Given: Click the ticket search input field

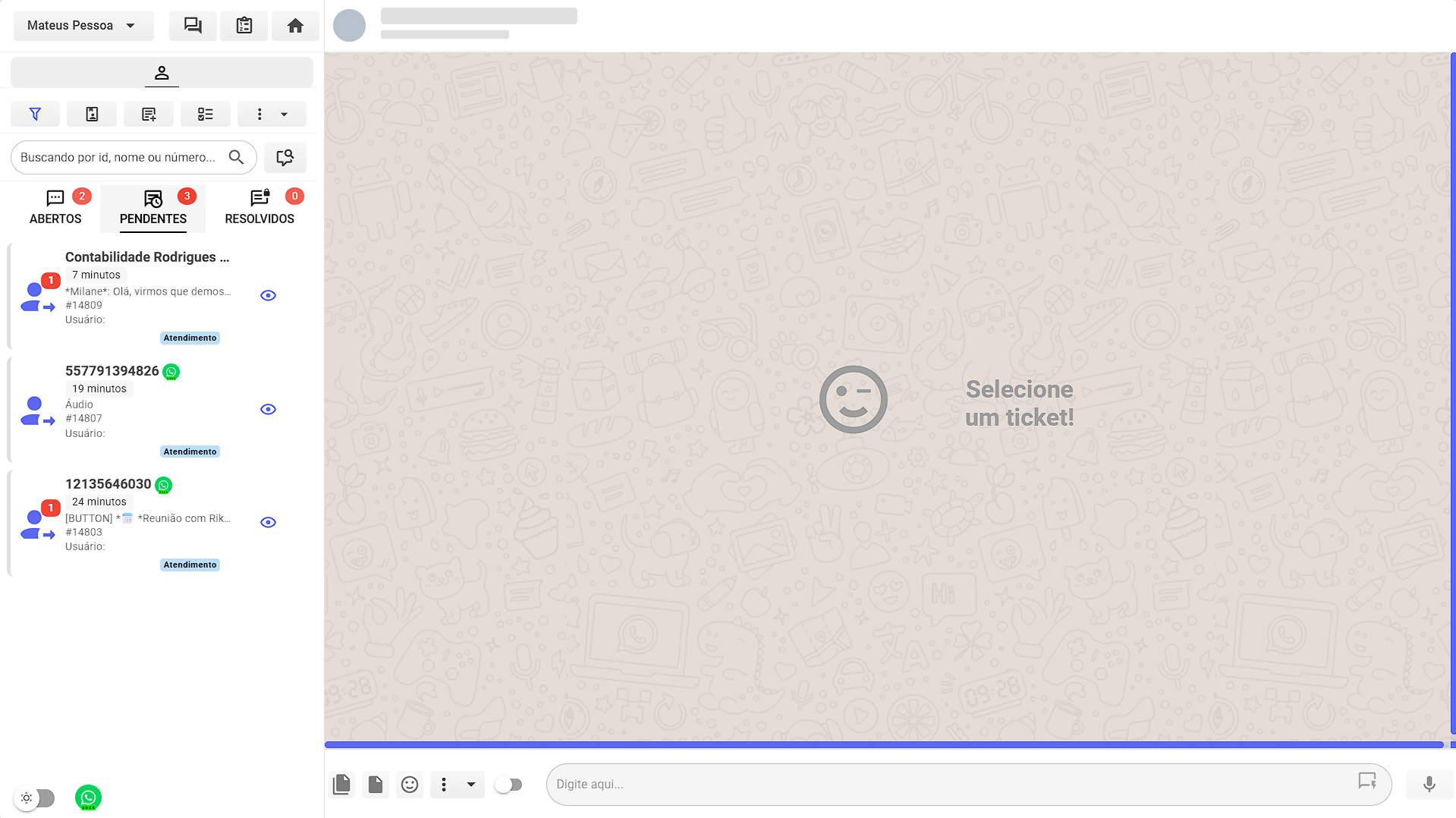Looking at the screenshot, I should 121,157.
